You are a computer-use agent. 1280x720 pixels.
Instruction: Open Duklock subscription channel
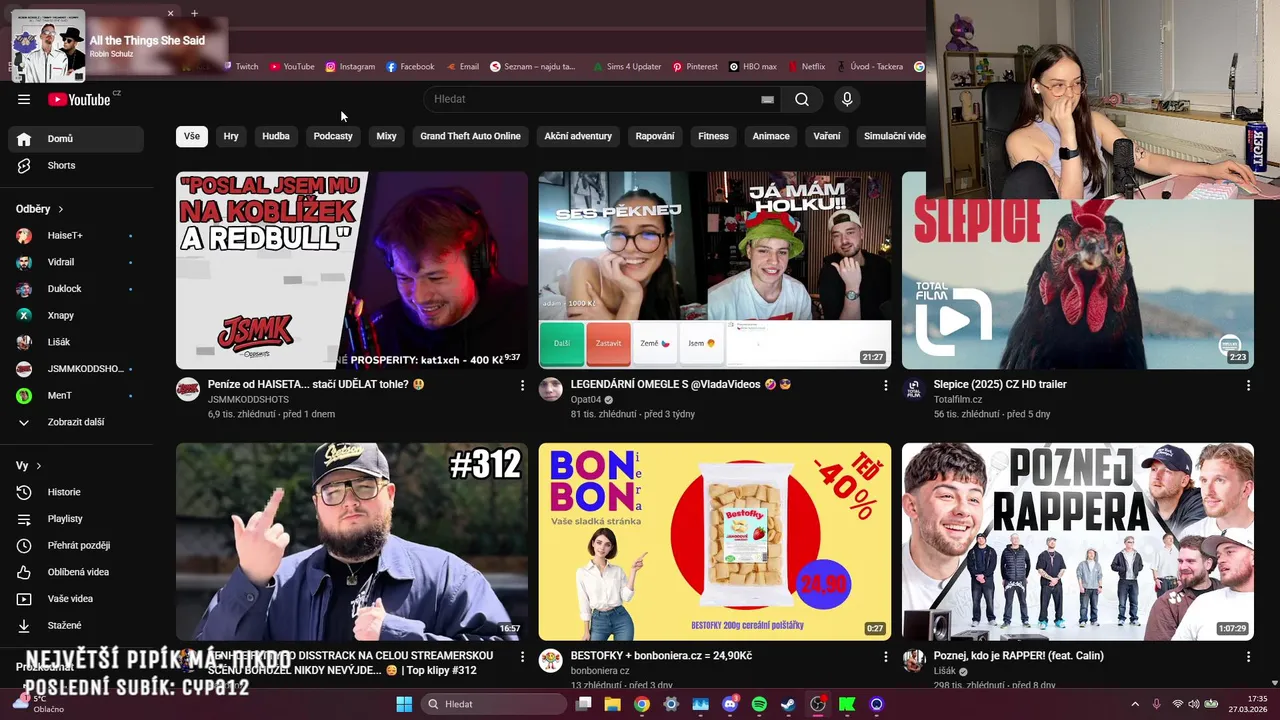click(76, 289)
